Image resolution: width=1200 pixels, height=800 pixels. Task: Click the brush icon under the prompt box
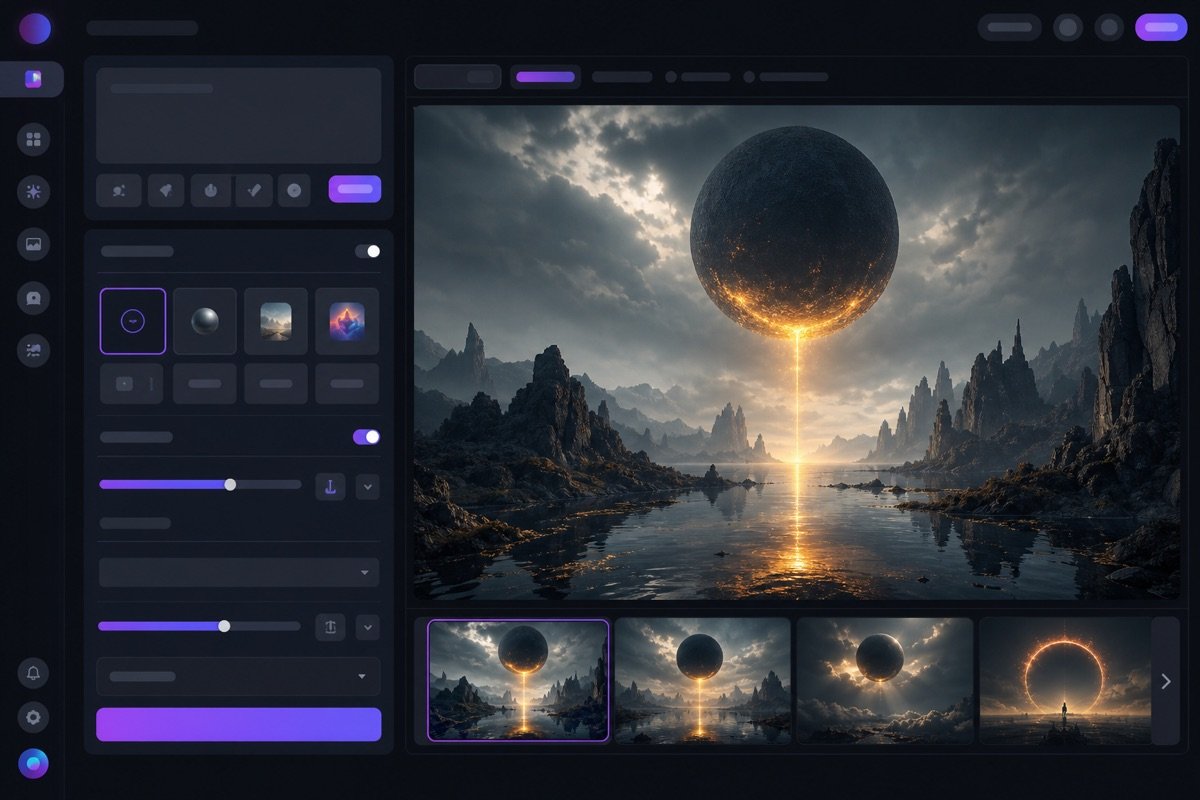[x=254, y=190]
